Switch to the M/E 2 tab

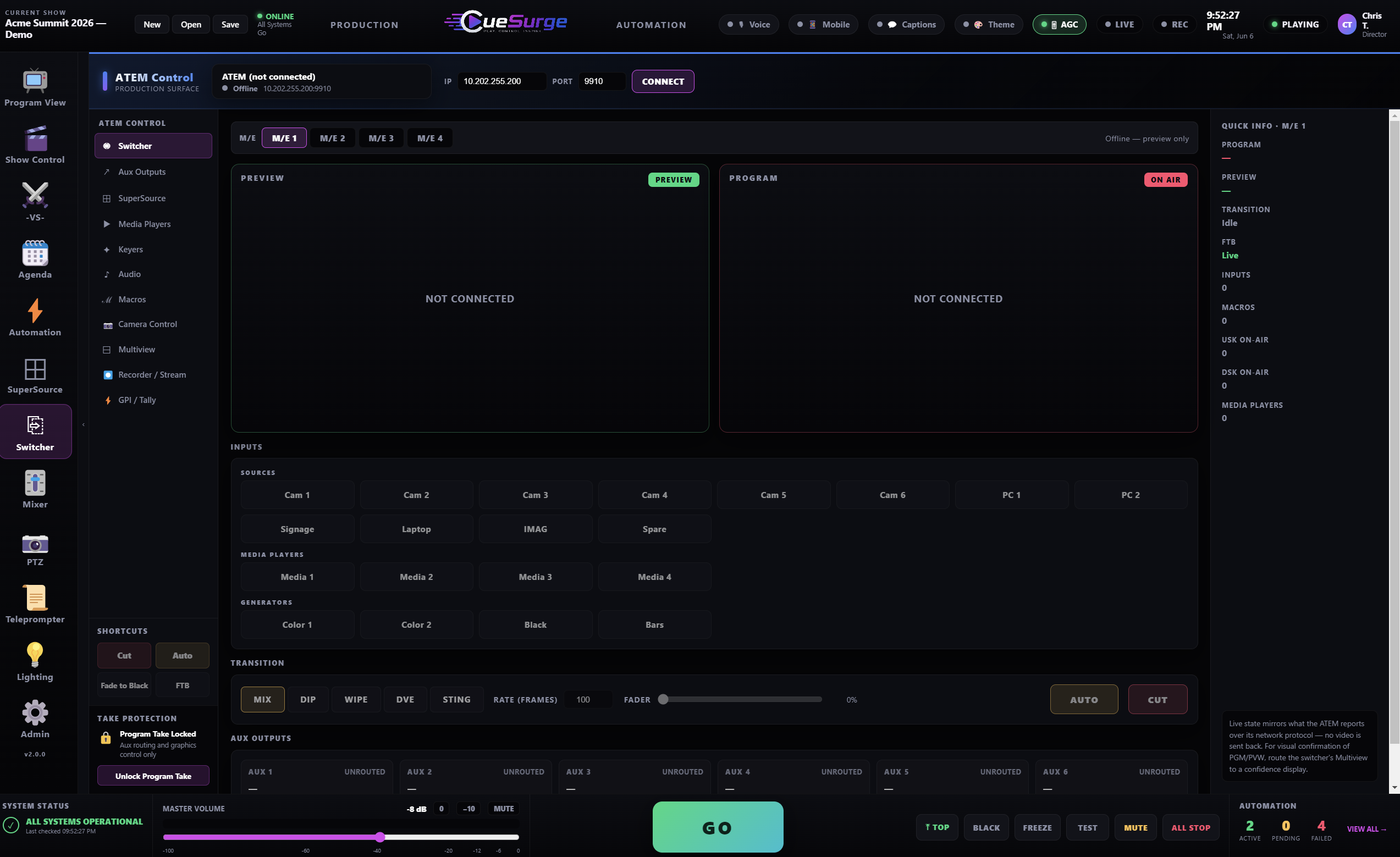point(332,138)
